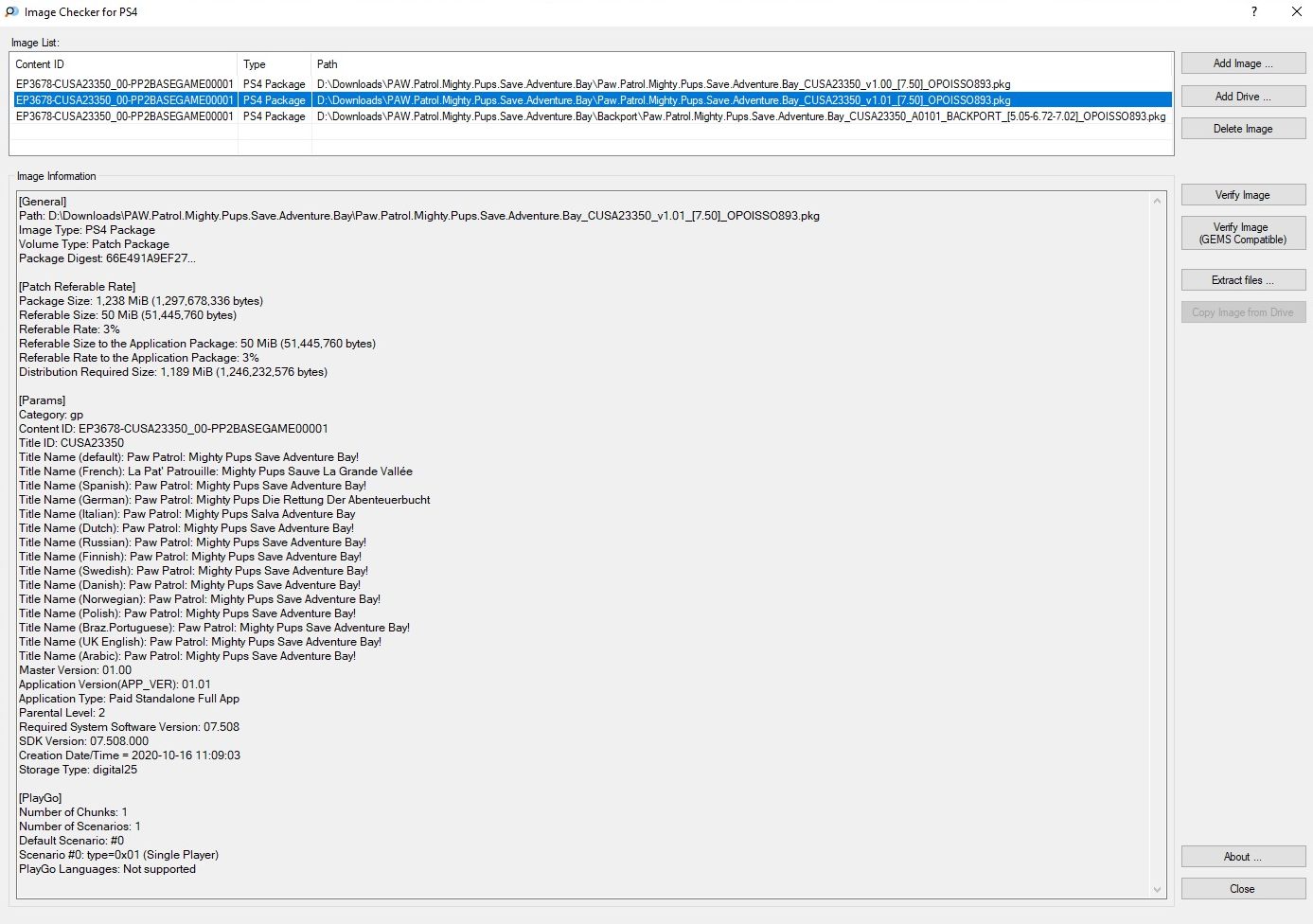Click the Referable Rate: 3% line
Screen dimensions: 1313x924
pyautogui.click(x=69, y=329)
